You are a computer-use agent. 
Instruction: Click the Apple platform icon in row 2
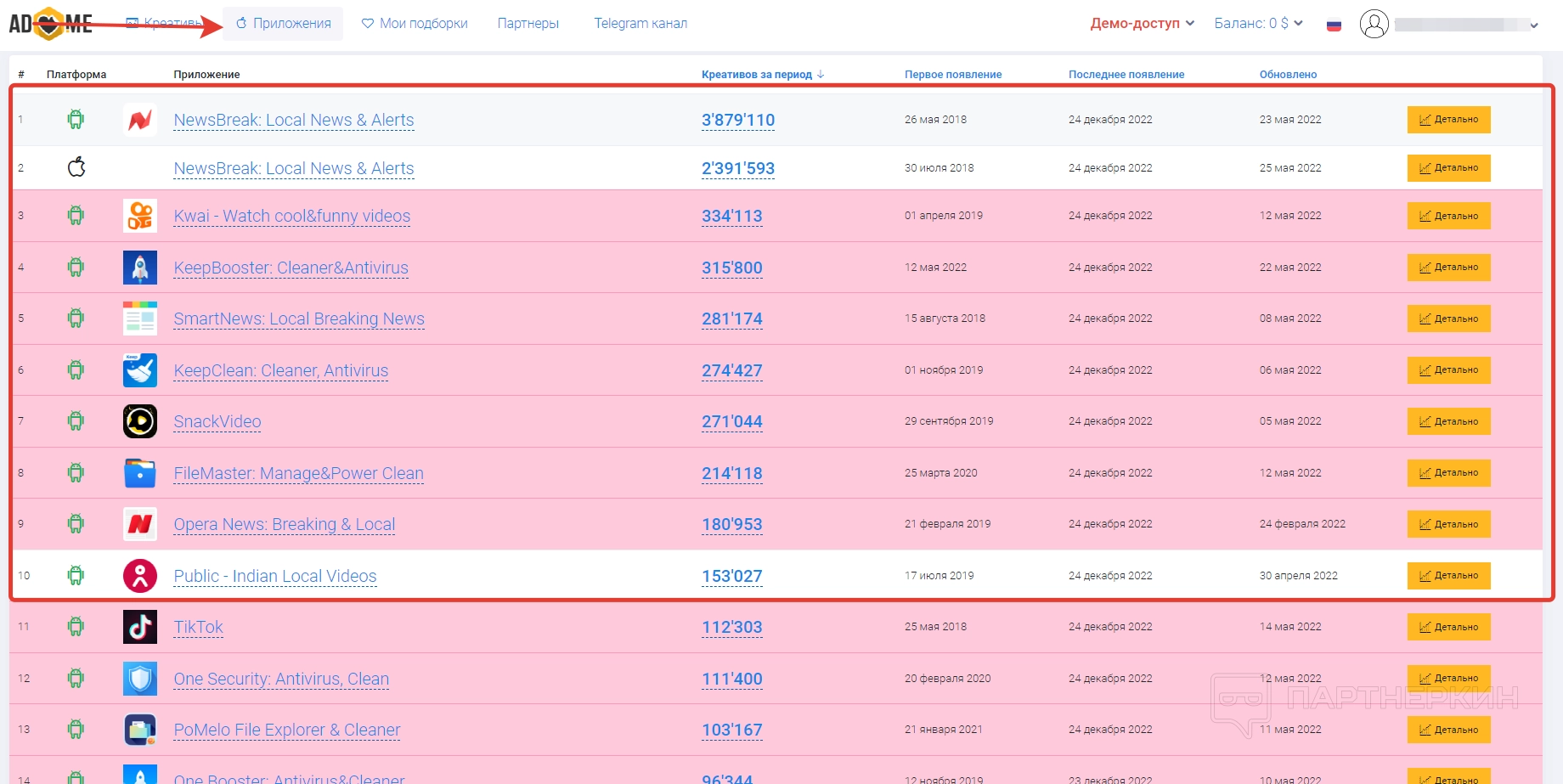click(x=76, y=167)
